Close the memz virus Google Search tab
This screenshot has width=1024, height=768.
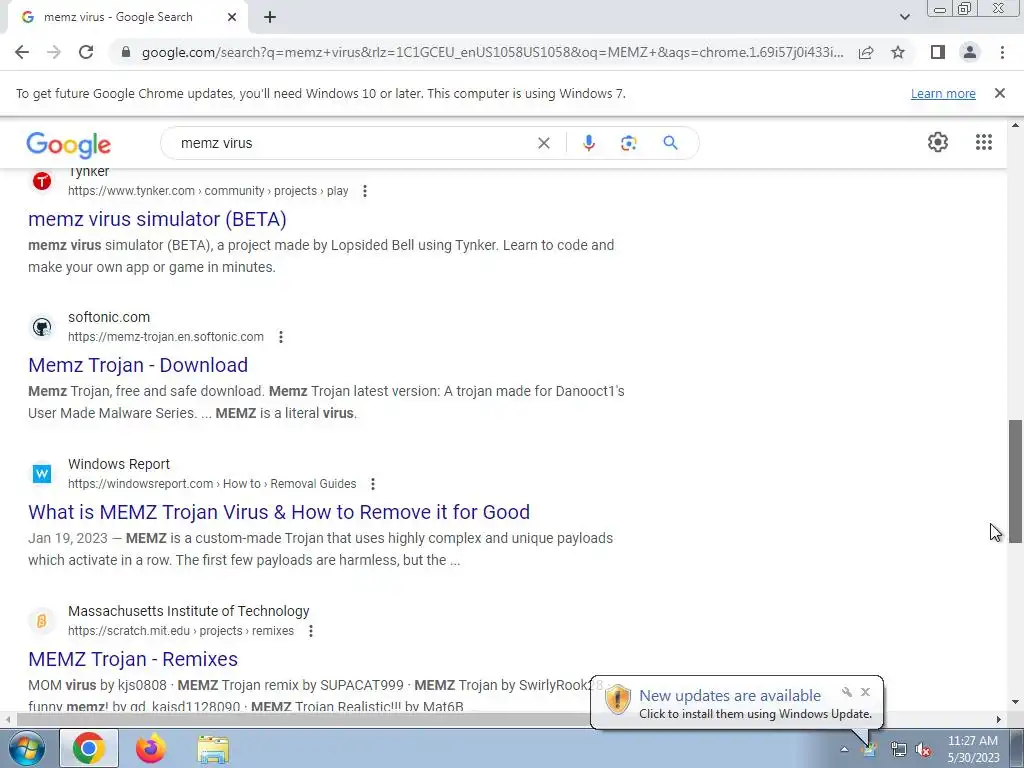pyautogui.click(x=232, y=17)
